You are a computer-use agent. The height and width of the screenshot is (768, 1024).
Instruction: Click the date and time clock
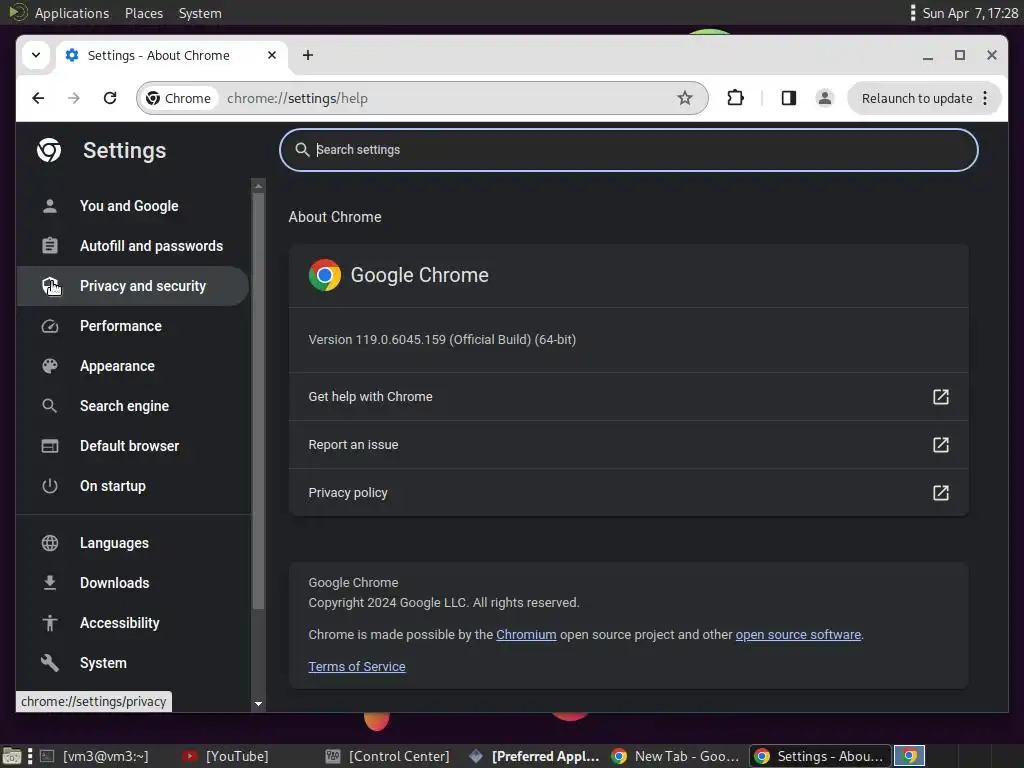970,13
